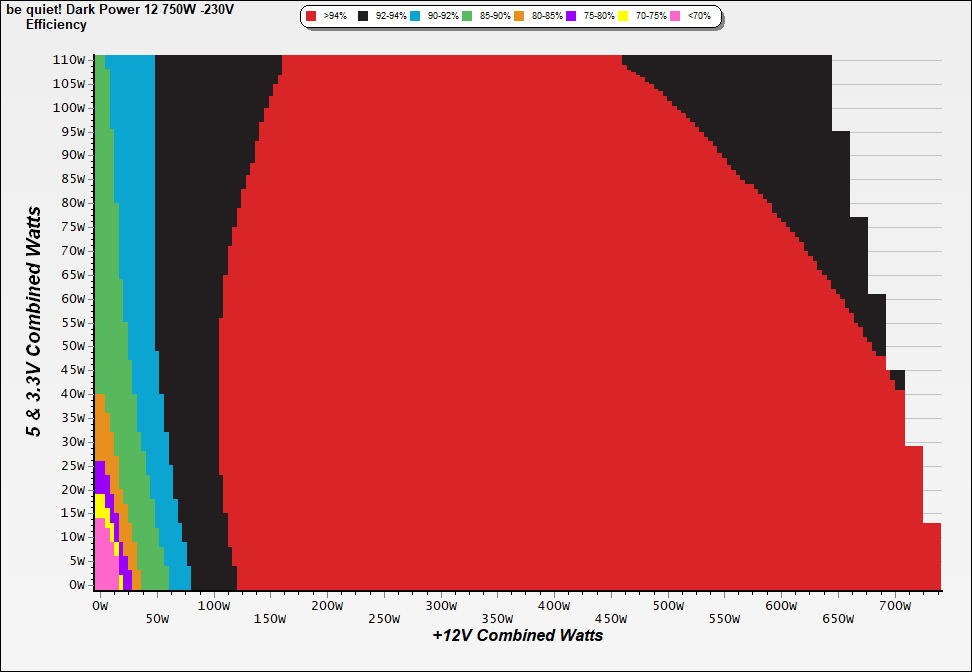
Task: Click the '105W' y-axis label
Action: pos(69,84)
